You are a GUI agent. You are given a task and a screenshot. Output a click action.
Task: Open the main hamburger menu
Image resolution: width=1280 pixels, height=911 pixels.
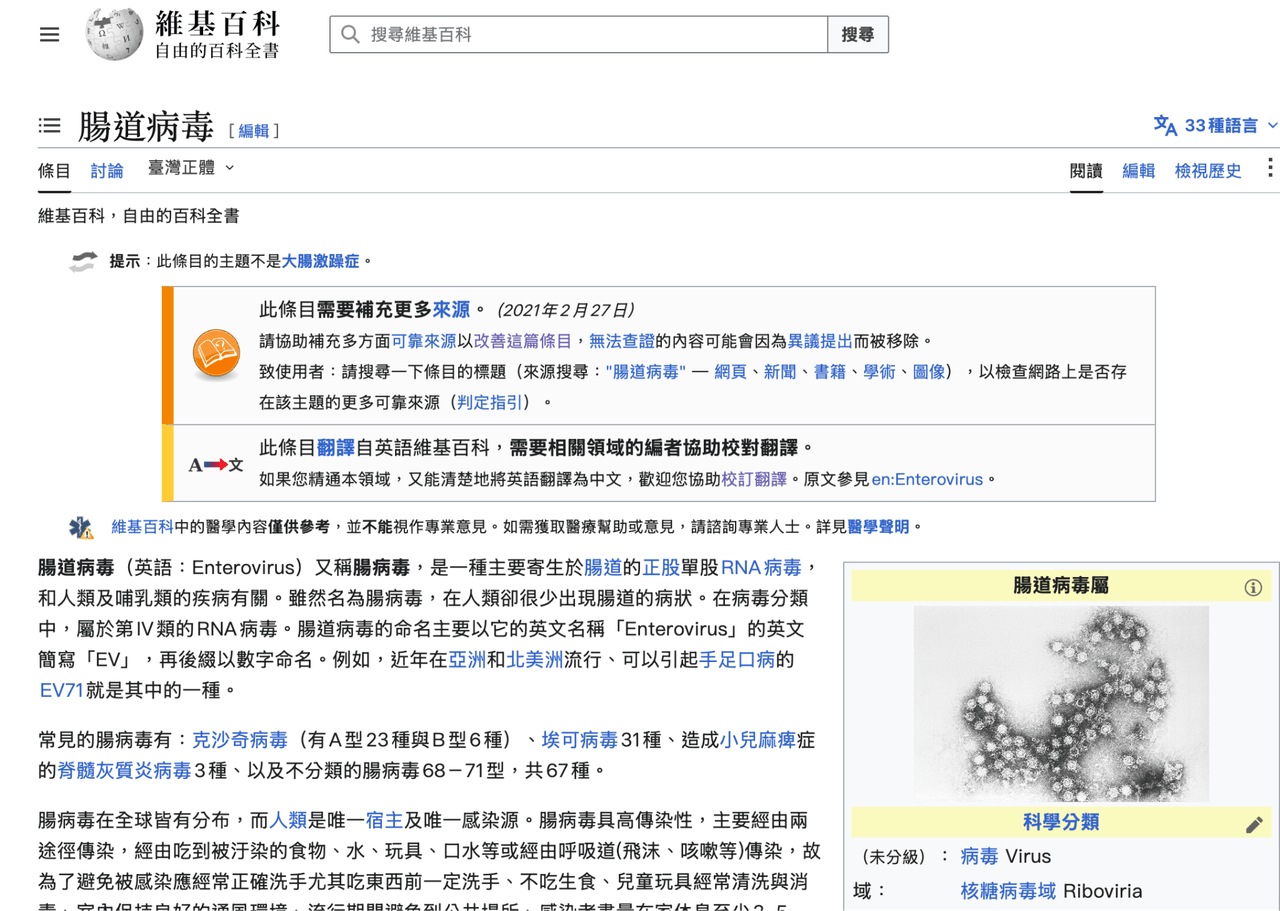click(x=49, y=34)
